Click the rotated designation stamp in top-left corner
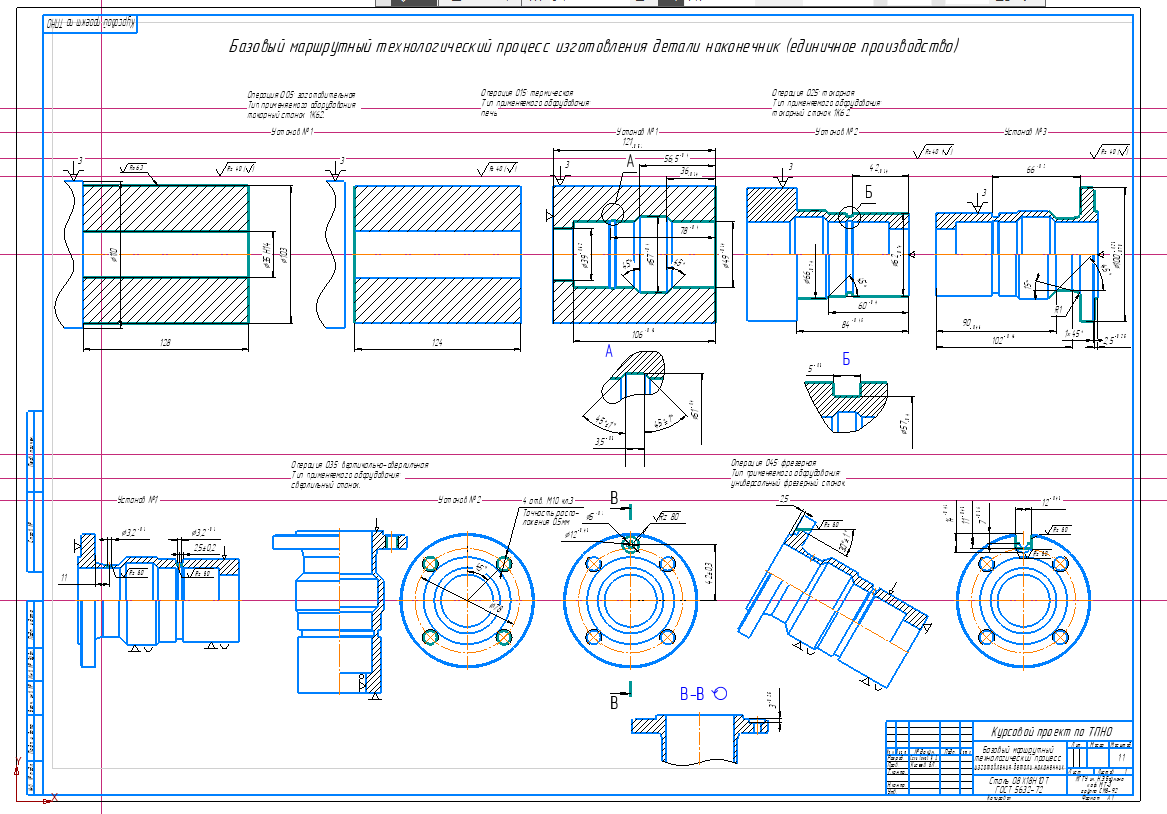 90,22
